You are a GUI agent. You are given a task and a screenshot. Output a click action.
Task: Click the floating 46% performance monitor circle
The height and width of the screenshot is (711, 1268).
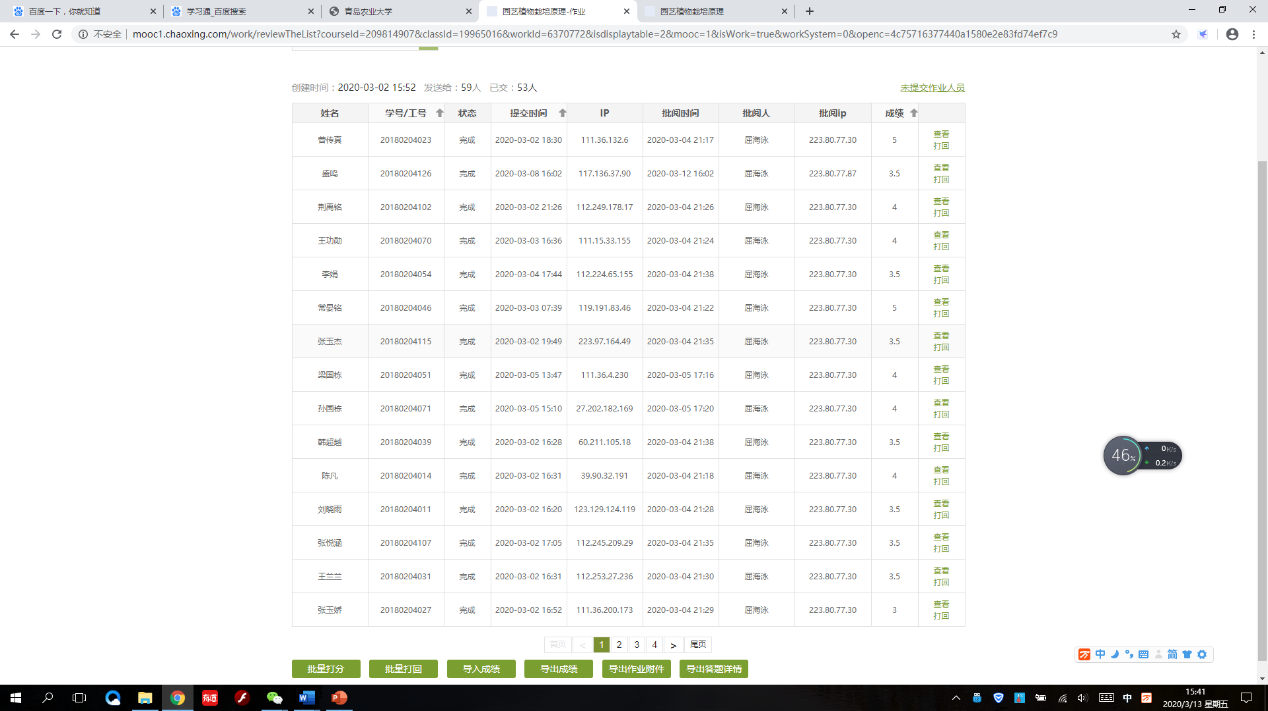tap(1122, 456)
